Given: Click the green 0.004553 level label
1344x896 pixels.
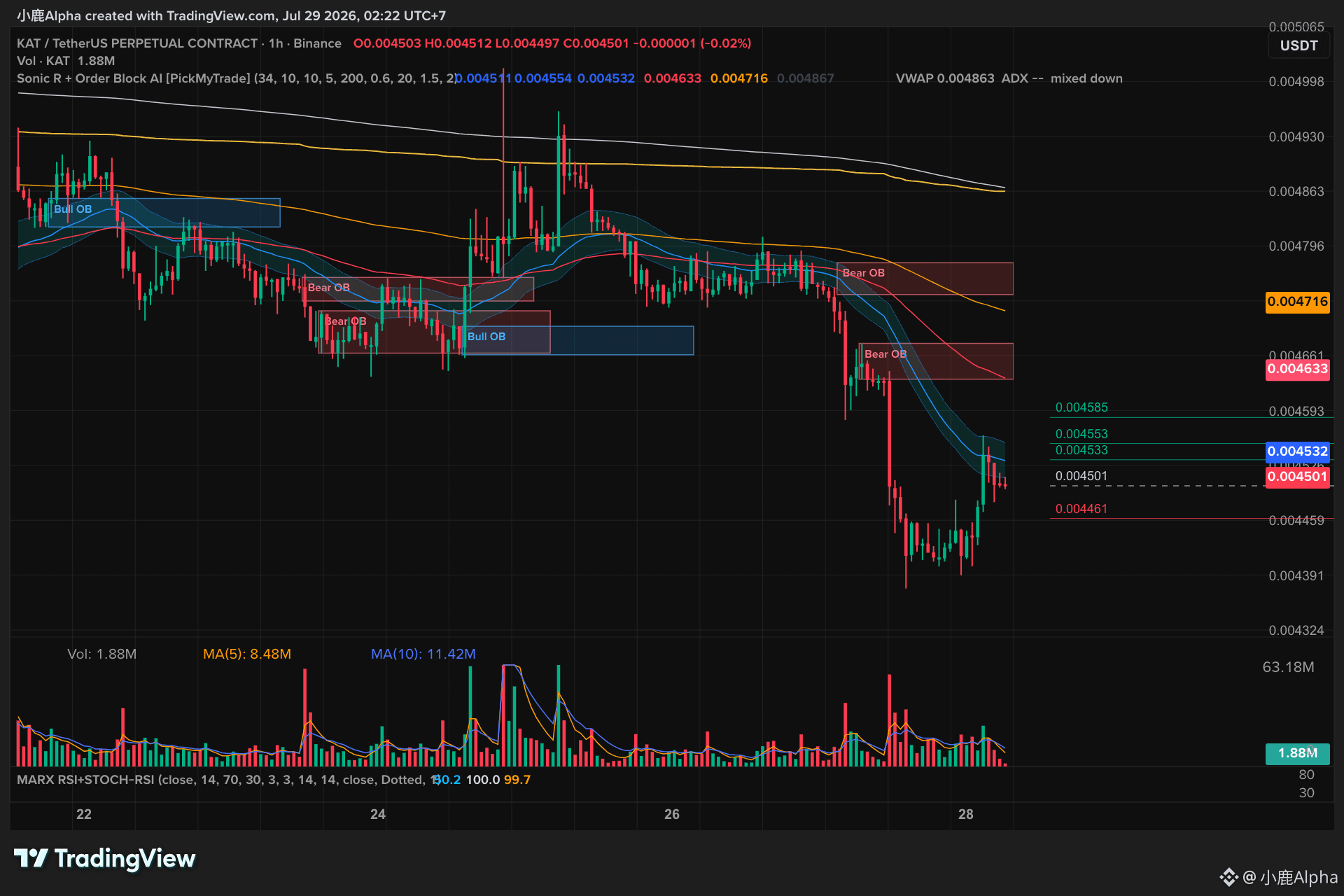Looking at the screenshot, I should click(x=1081, y=434).
